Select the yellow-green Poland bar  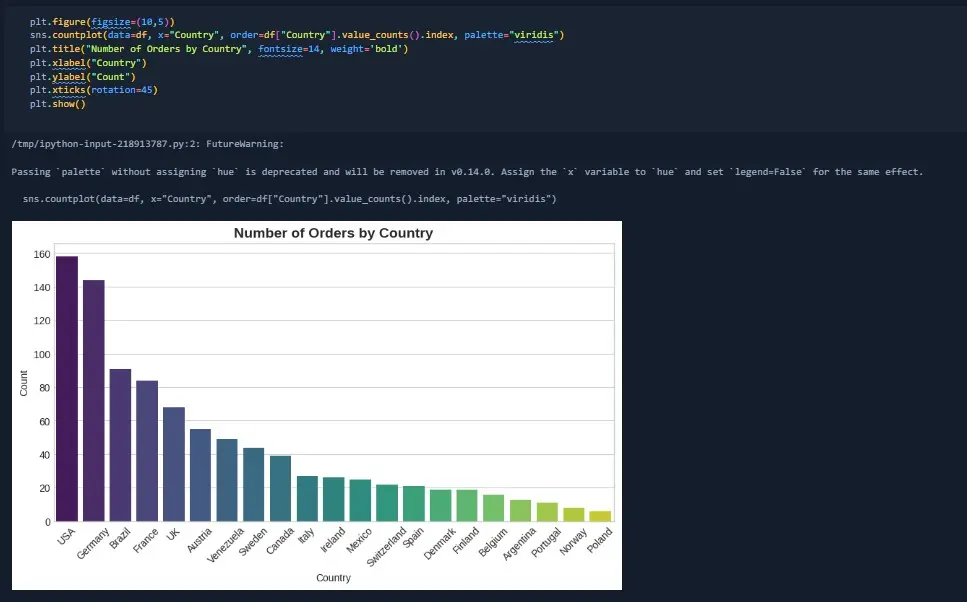click(x=600, y=516)
